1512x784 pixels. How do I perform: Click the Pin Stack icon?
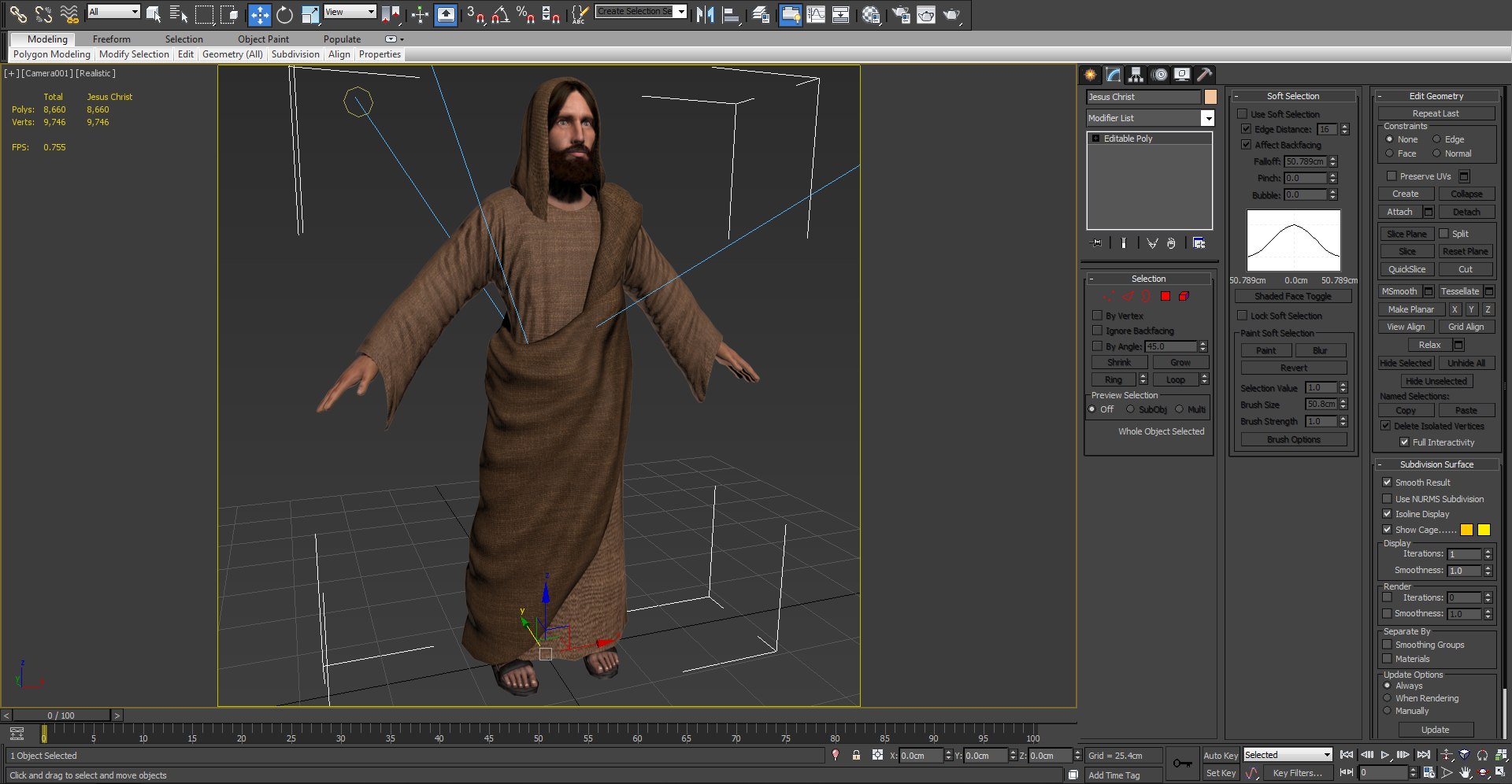tap(1095, 243)
